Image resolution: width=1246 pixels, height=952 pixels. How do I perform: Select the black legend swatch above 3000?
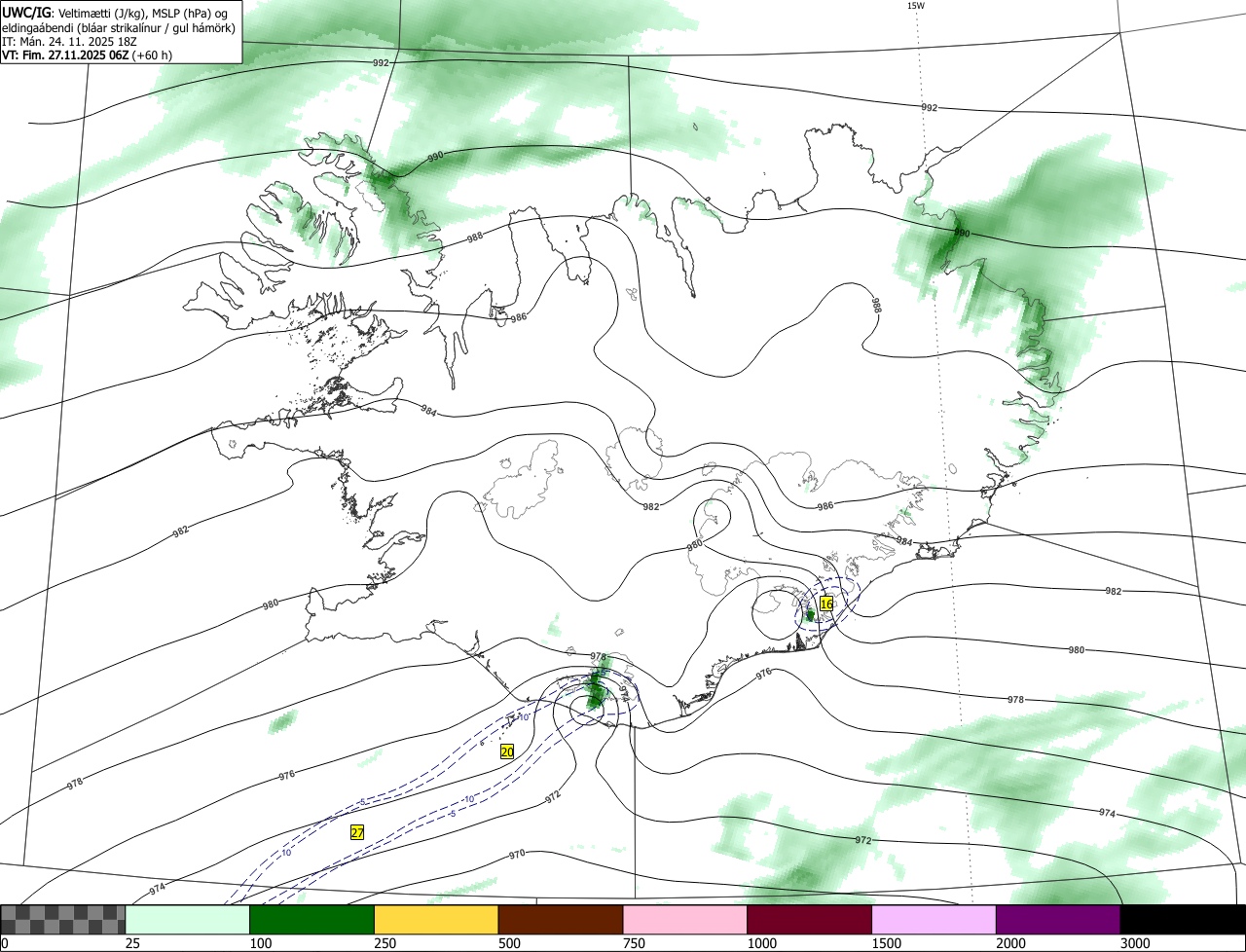tap(1183, 920)
